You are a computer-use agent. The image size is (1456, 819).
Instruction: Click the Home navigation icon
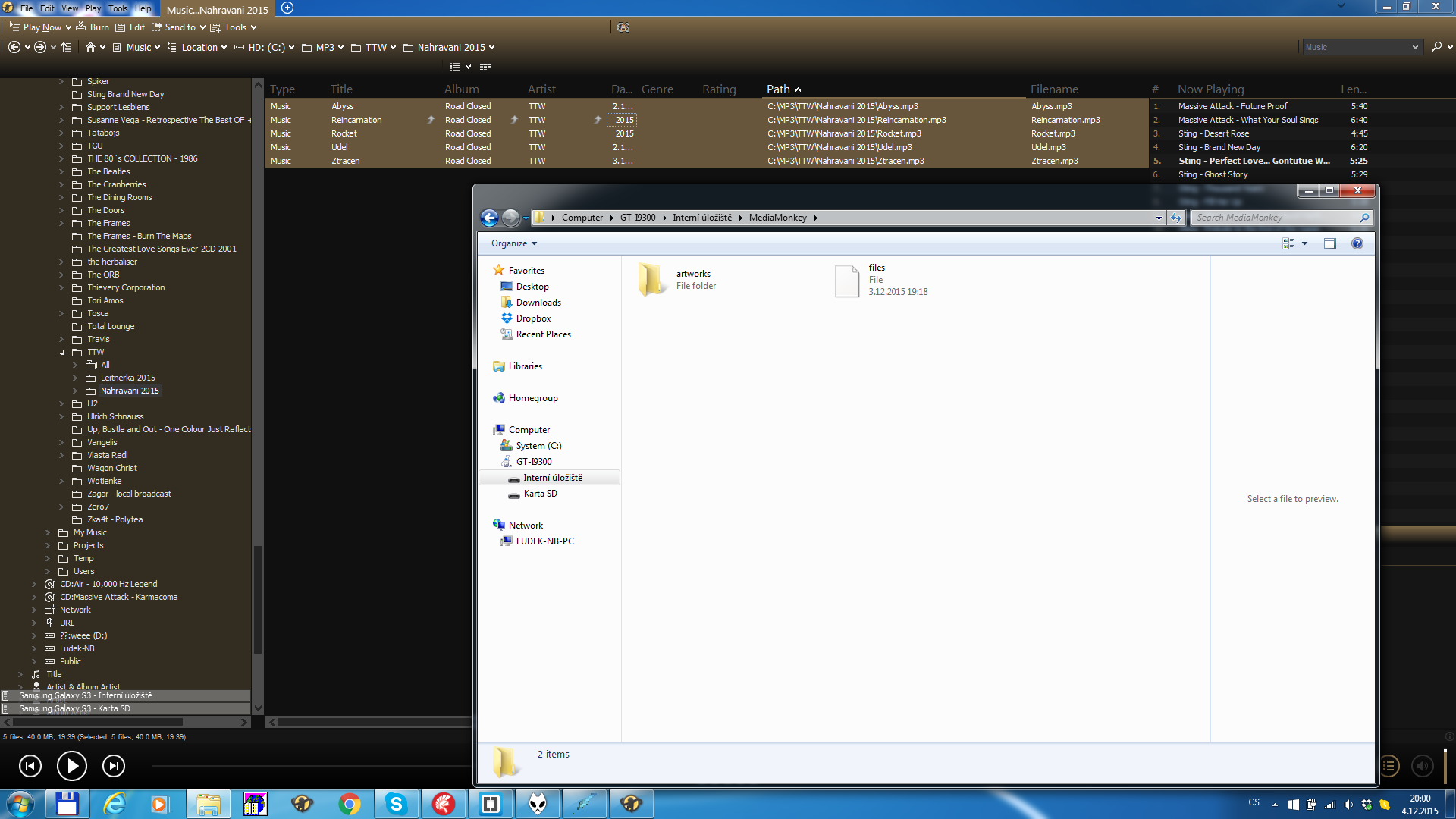point(90,47)
